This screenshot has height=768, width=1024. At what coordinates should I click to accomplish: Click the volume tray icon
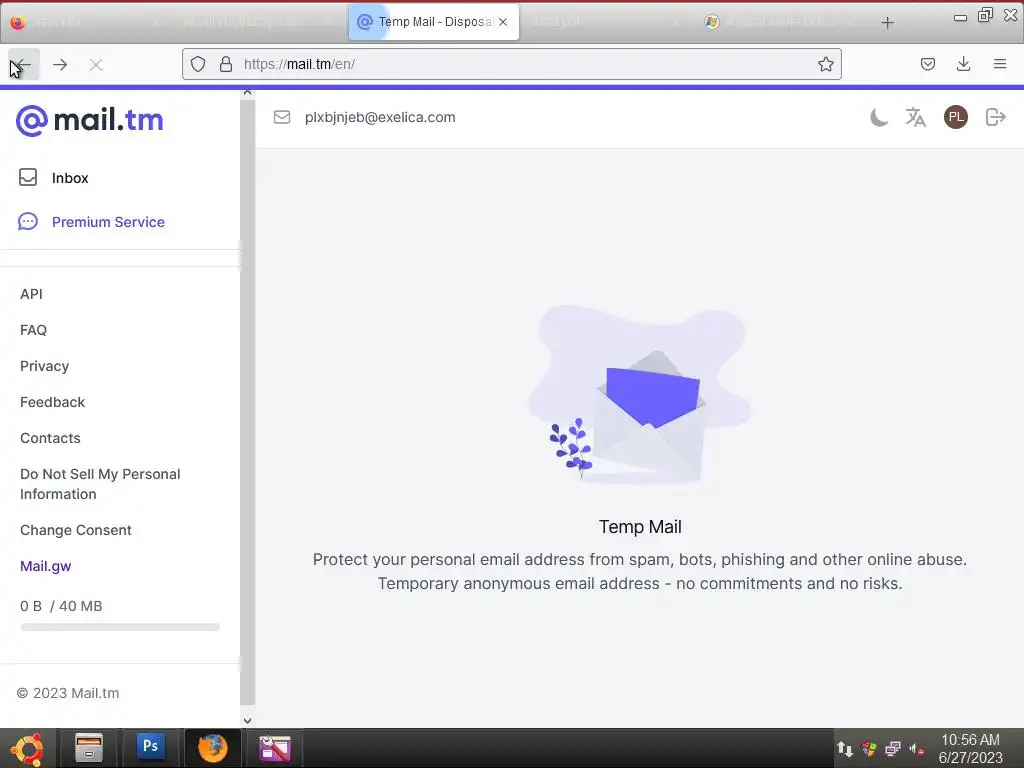coord(916,749)
